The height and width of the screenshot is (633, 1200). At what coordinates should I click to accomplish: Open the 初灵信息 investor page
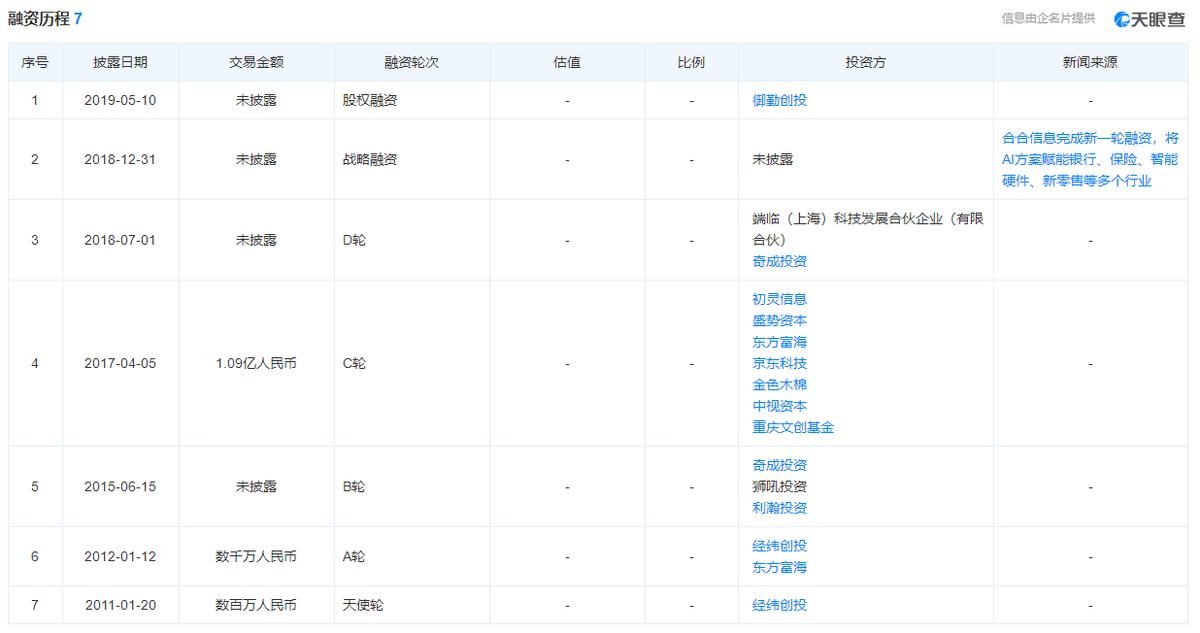coord(779,299)
